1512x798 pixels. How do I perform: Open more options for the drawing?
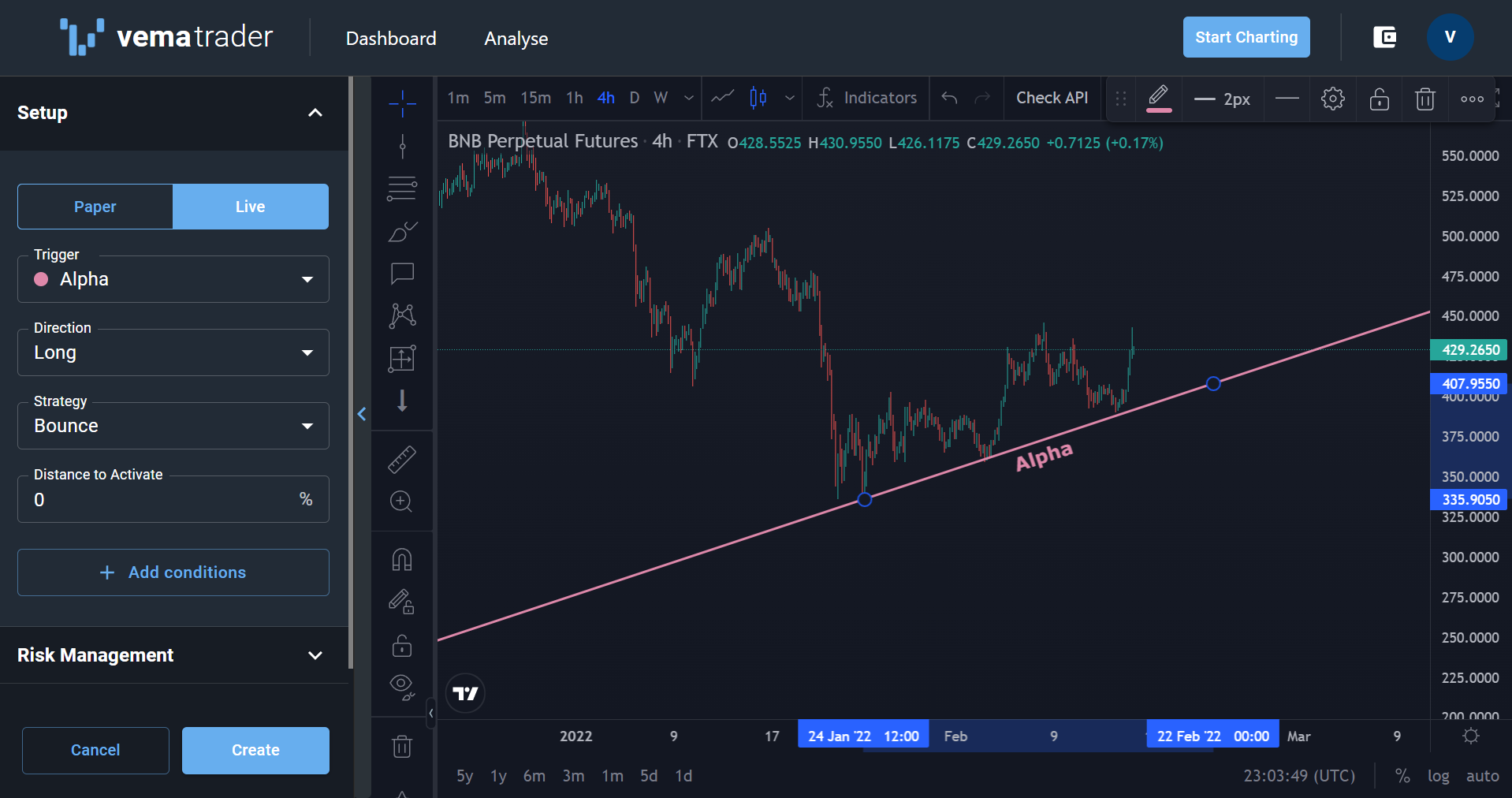[1472, 99]
